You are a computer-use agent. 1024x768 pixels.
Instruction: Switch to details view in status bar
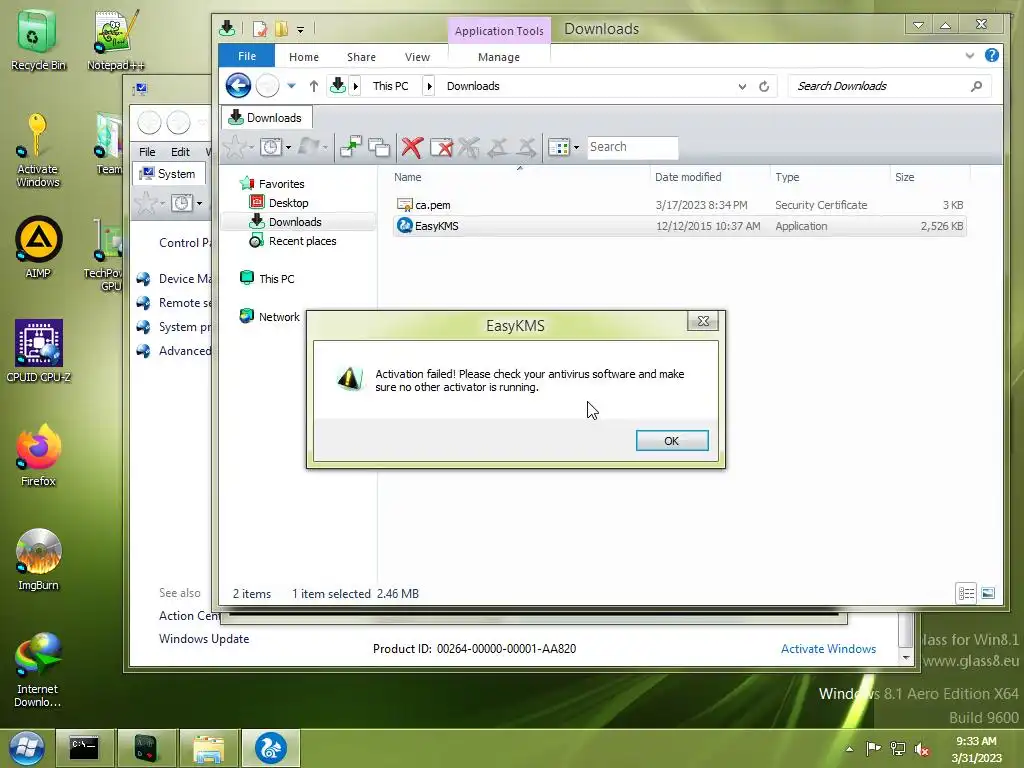[x=967, y=593]
